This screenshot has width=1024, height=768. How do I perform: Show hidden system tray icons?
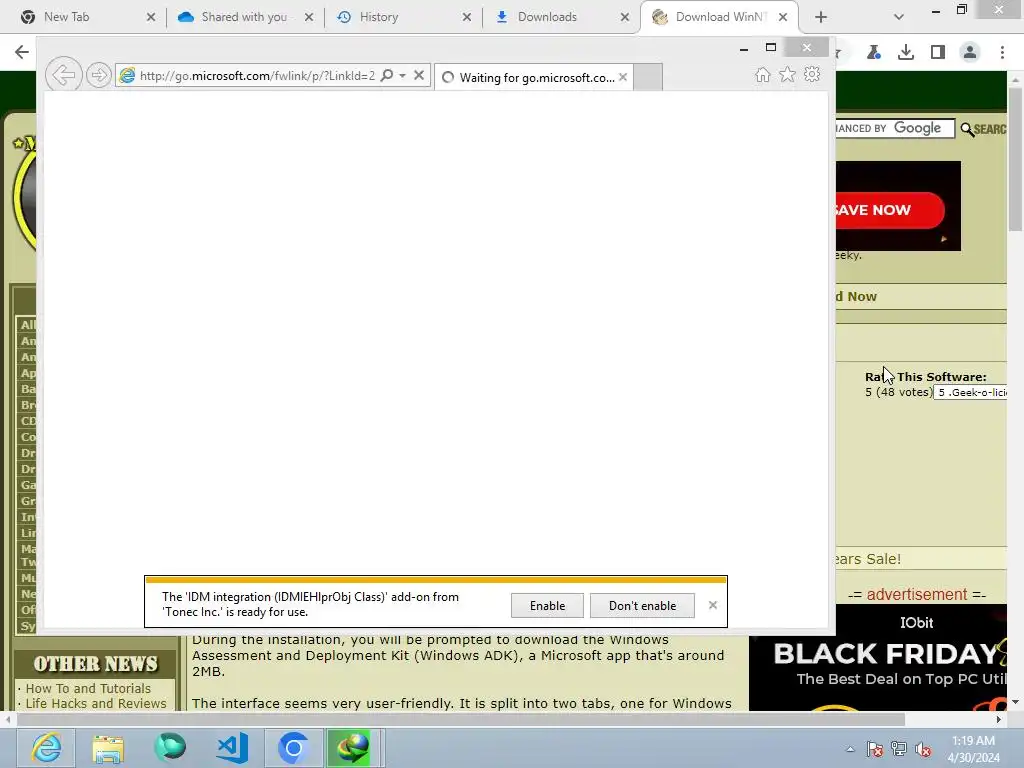[x=850, y=749]
